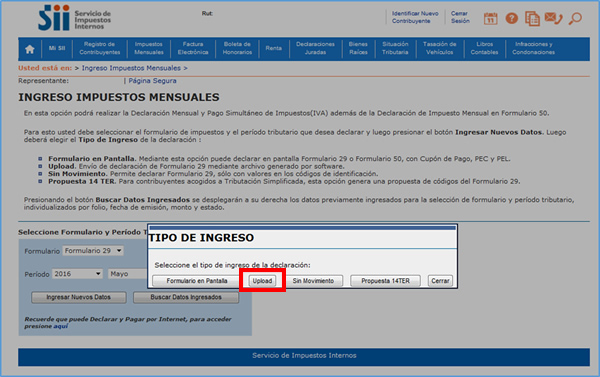Expand the month dropdown showing Mayo

[x=128, y=274]
